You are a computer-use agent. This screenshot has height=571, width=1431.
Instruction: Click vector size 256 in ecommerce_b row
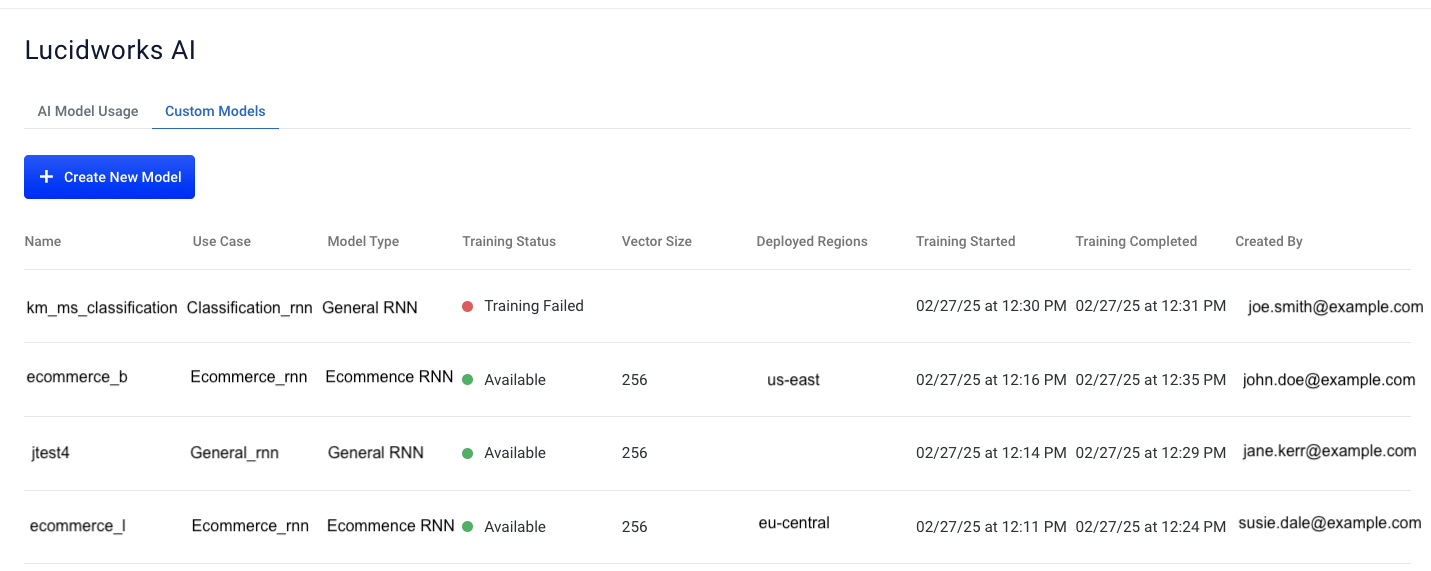tap(635, 380)
